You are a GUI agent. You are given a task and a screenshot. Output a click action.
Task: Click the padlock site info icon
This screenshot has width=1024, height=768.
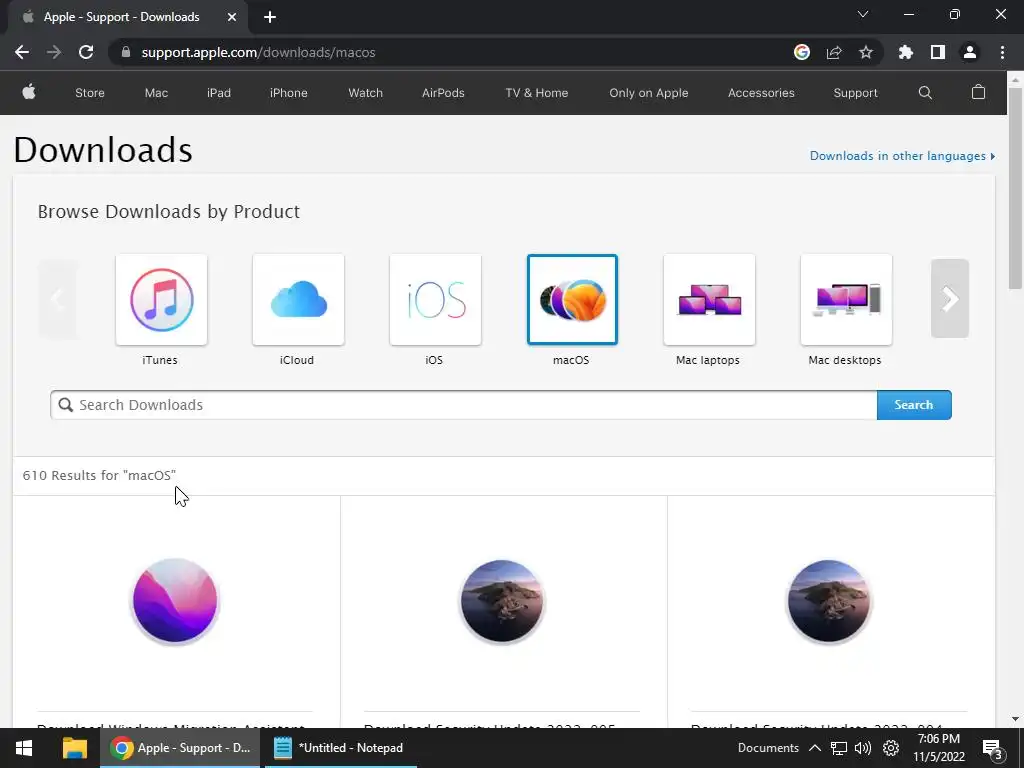[x=125, y=52]
